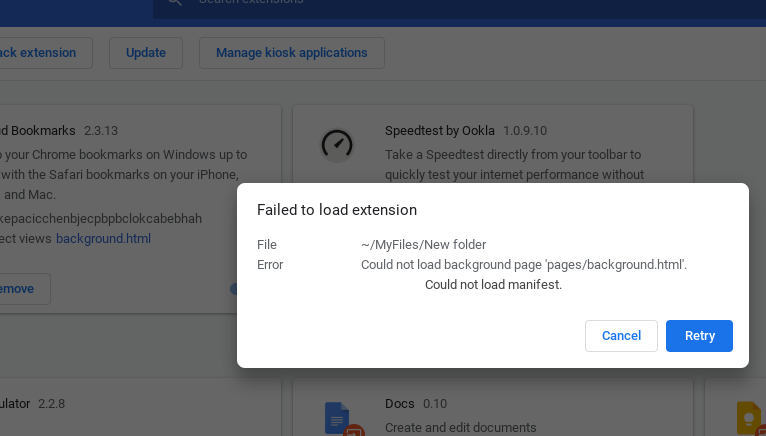Click the file path ~/MyFiles/New folder
Screen dimensions: 766x436
point(423,245)
